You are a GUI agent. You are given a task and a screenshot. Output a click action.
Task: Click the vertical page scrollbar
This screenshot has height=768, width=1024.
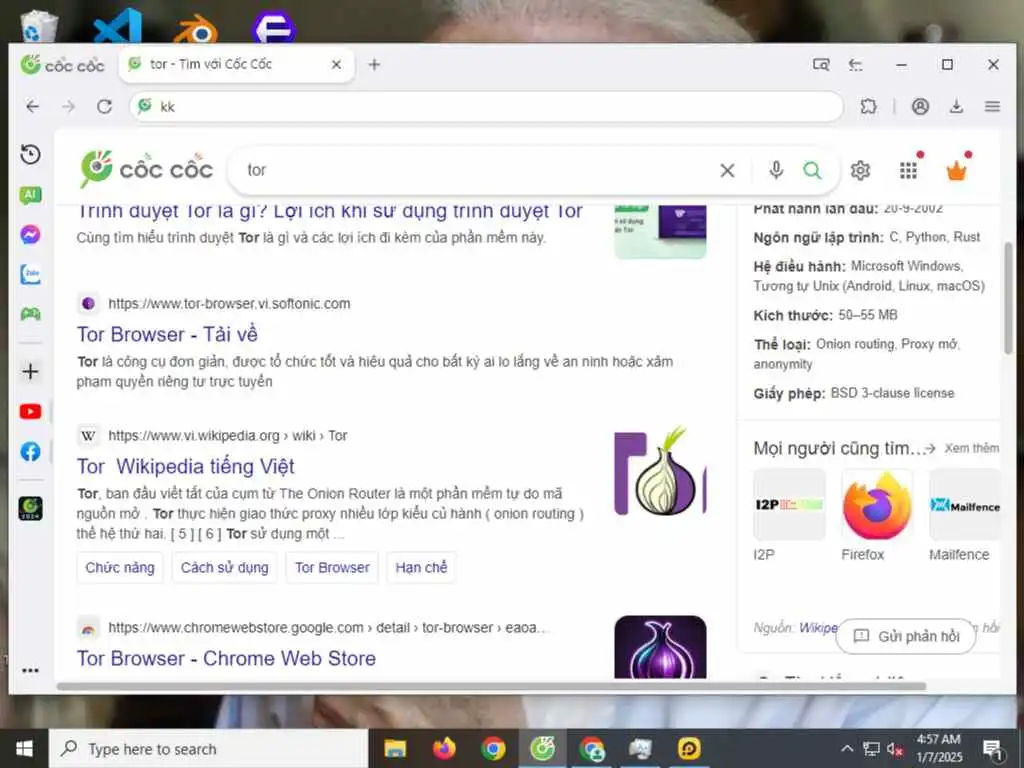pos(1008,298)
